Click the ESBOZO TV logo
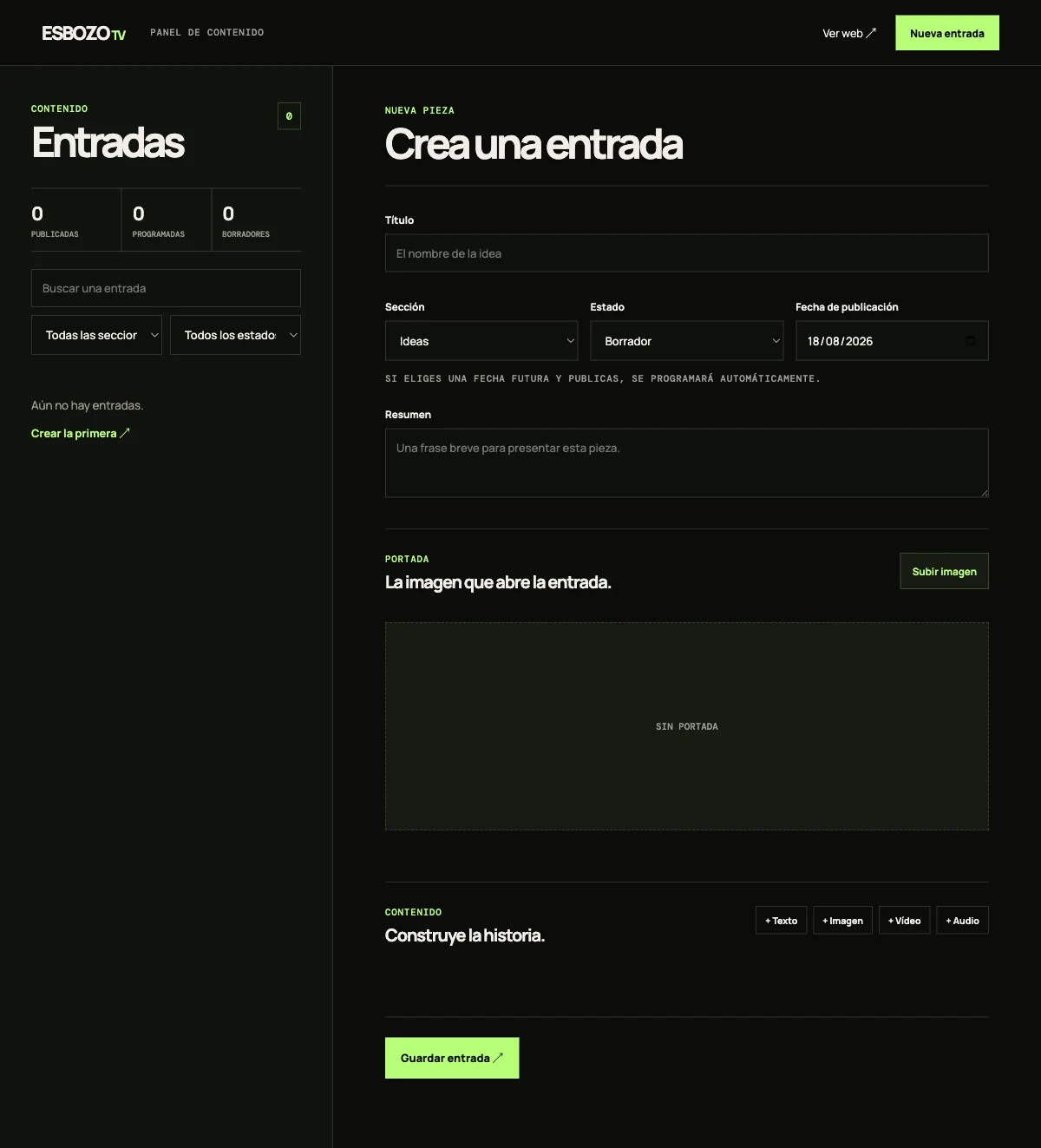This screenshot has height=1148, width=1041. 84,33
